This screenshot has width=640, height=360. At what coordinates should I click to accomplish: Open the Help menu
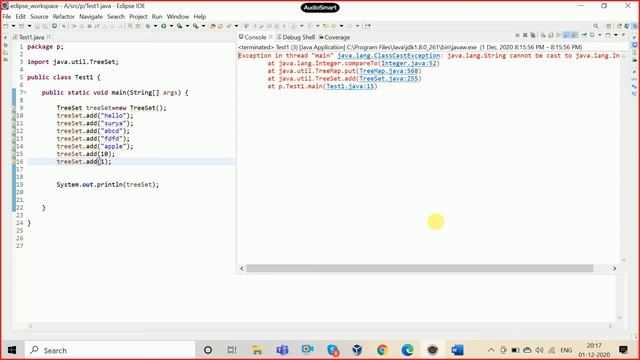coord(200,16)
